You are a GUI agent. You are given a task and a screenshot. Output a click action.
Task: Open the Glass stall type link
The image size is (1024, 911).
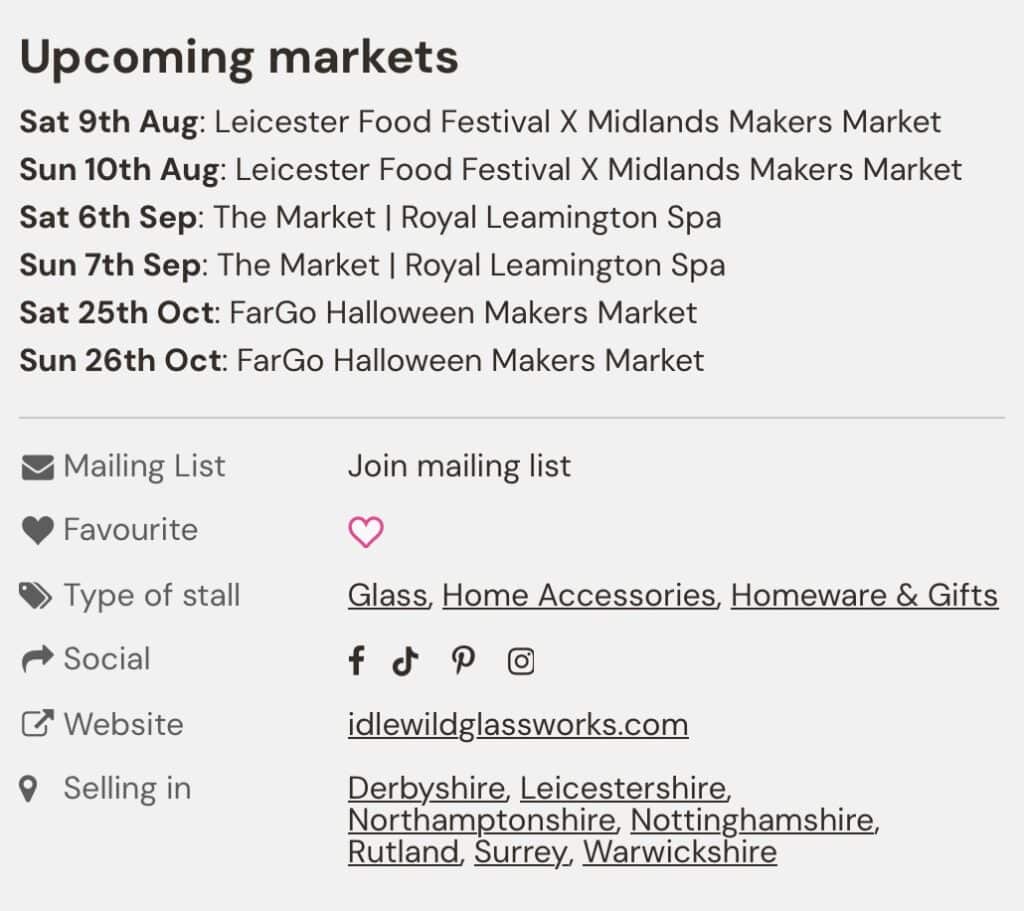(x=387, y=595)
